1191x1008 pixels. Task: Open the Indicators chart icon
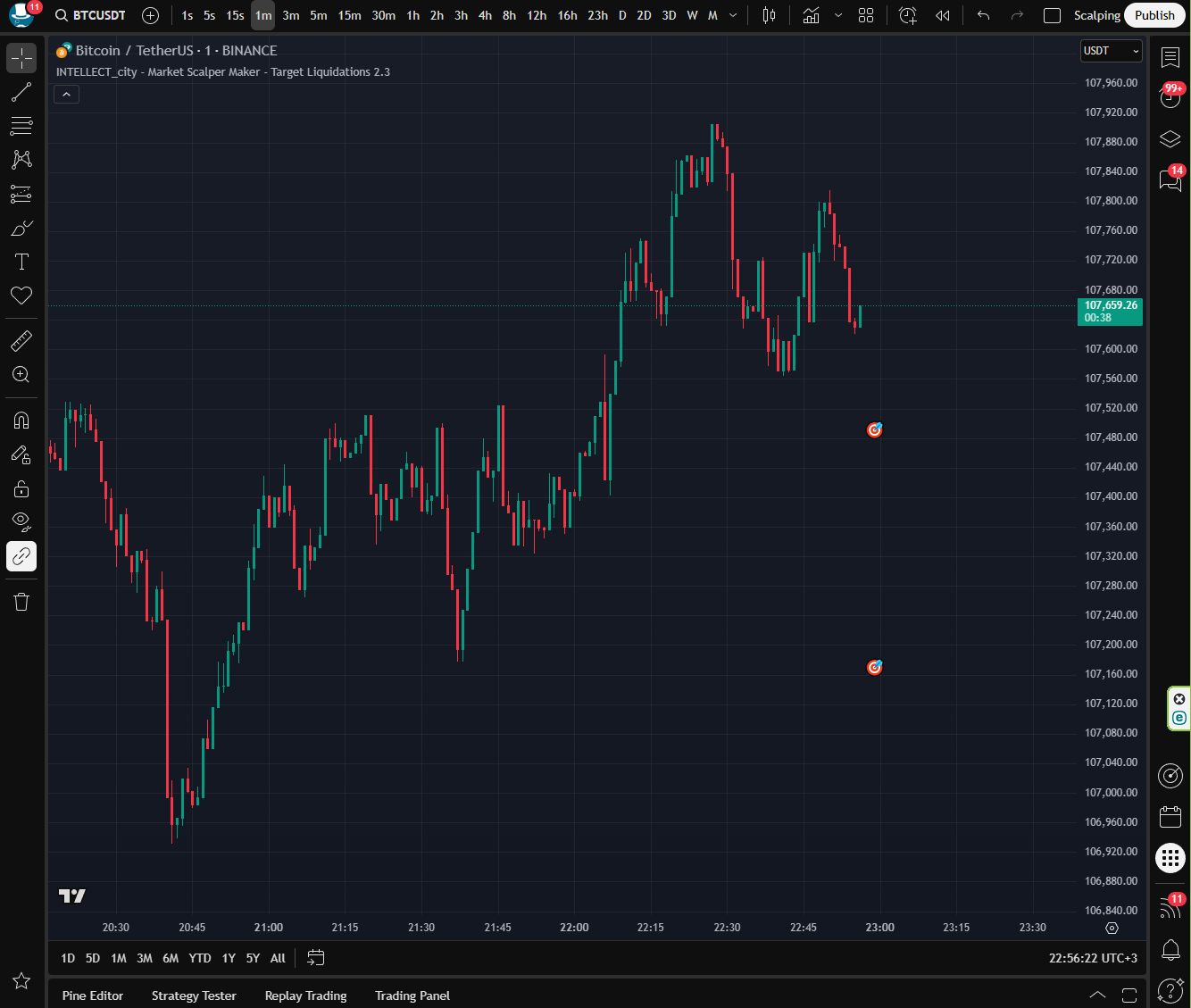[811, 15]
